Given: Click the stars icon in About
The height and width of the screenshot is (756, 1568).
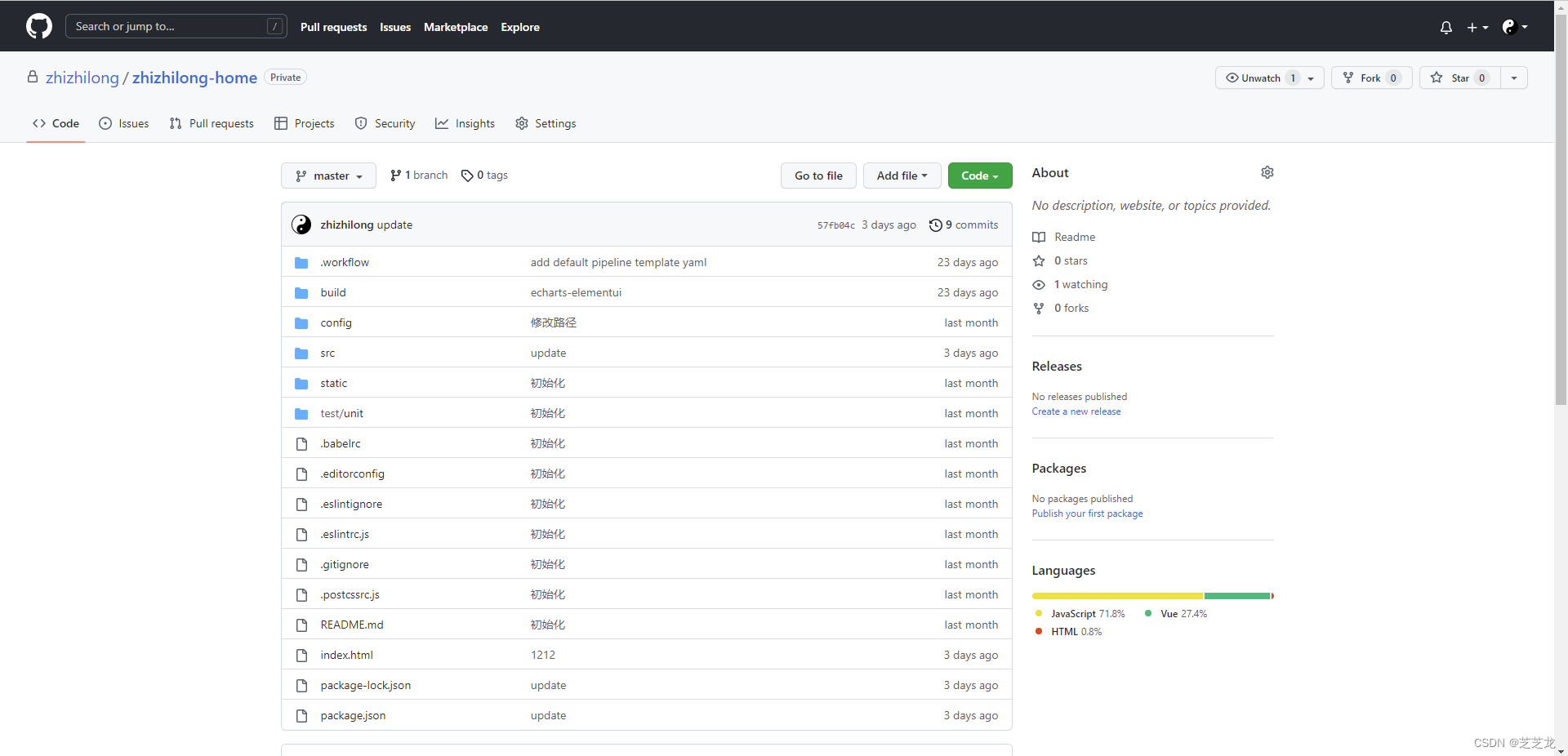Looking at the screenshot, I should (x=1039, y=261).
